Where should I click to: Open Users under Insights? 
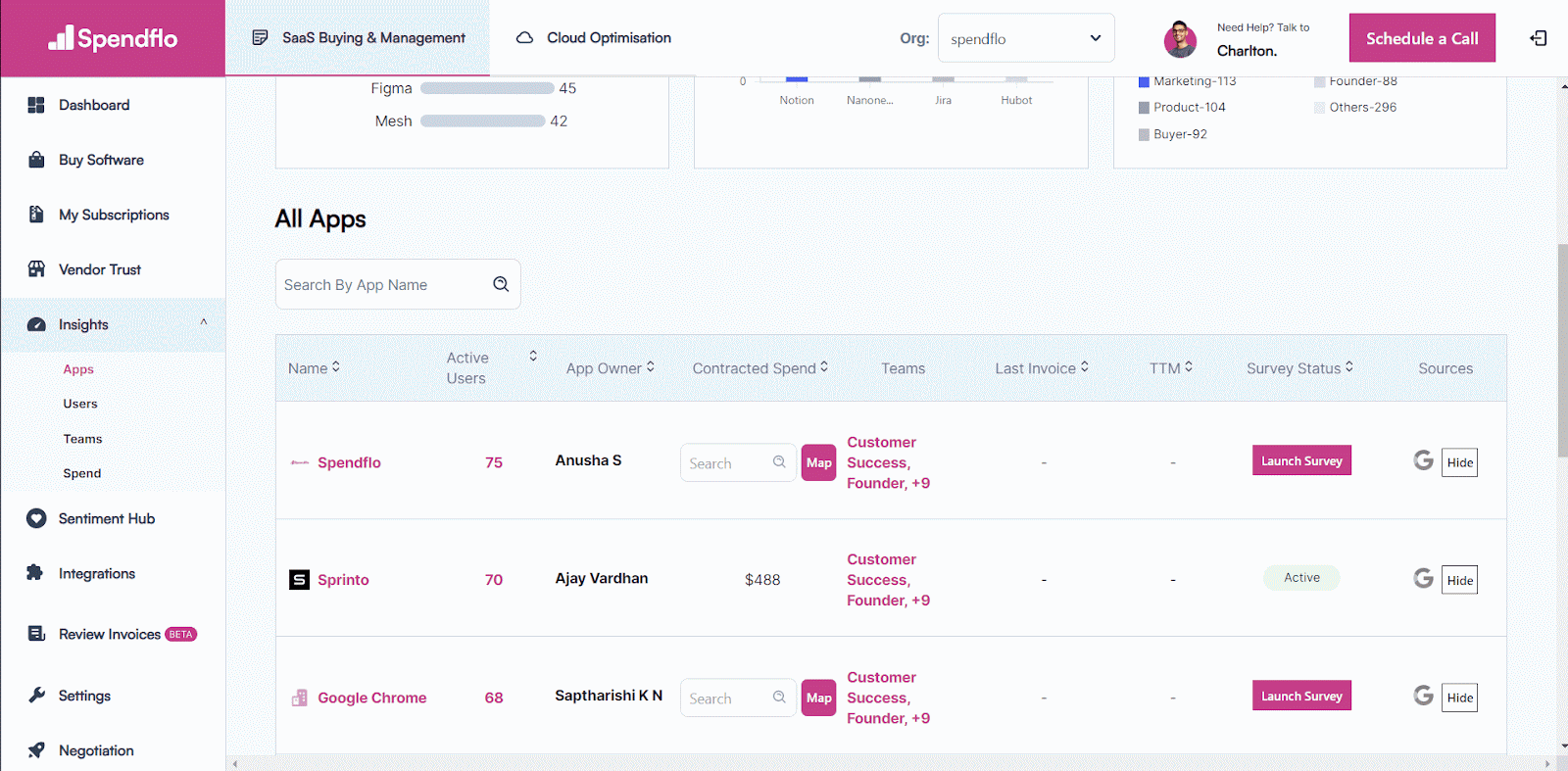pyautogui.click(x=80, y=404)
